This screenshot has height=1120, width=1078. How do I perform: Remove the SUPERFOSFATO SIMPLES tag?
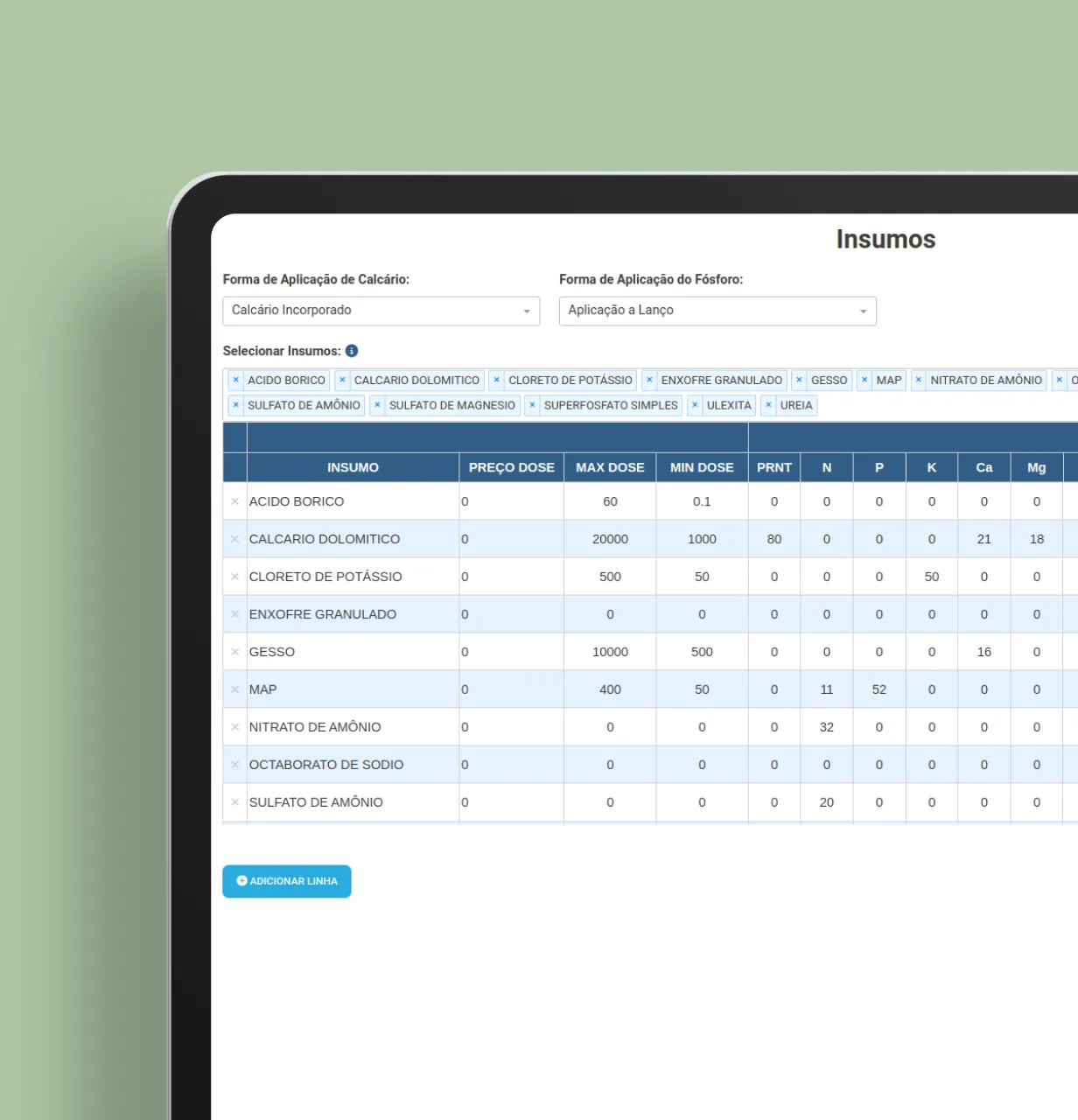pyautogui.click(x=532, y=405)
